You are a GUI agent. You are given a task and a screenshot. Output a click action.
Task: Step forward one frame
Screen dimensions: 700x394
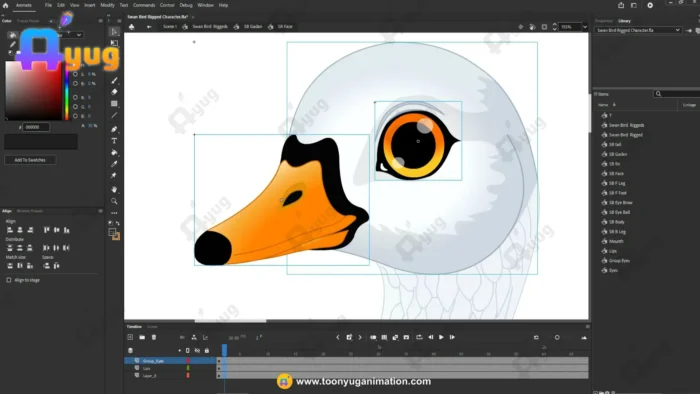(x=452, y=337)
